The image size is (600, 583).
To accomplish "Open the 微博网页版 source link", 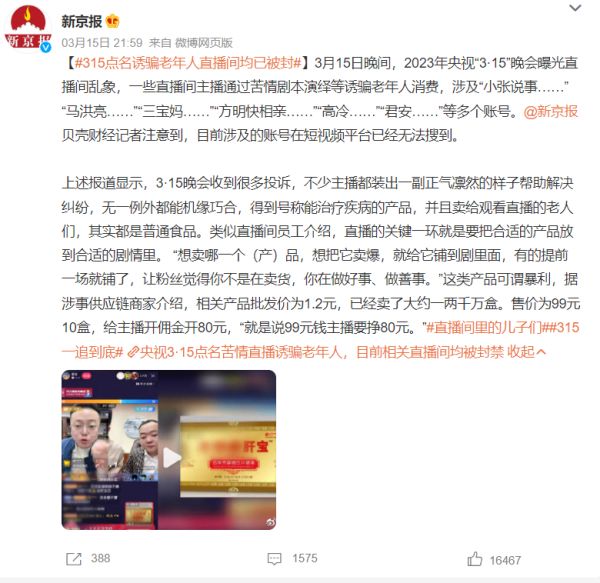I will tap(204, 42).
